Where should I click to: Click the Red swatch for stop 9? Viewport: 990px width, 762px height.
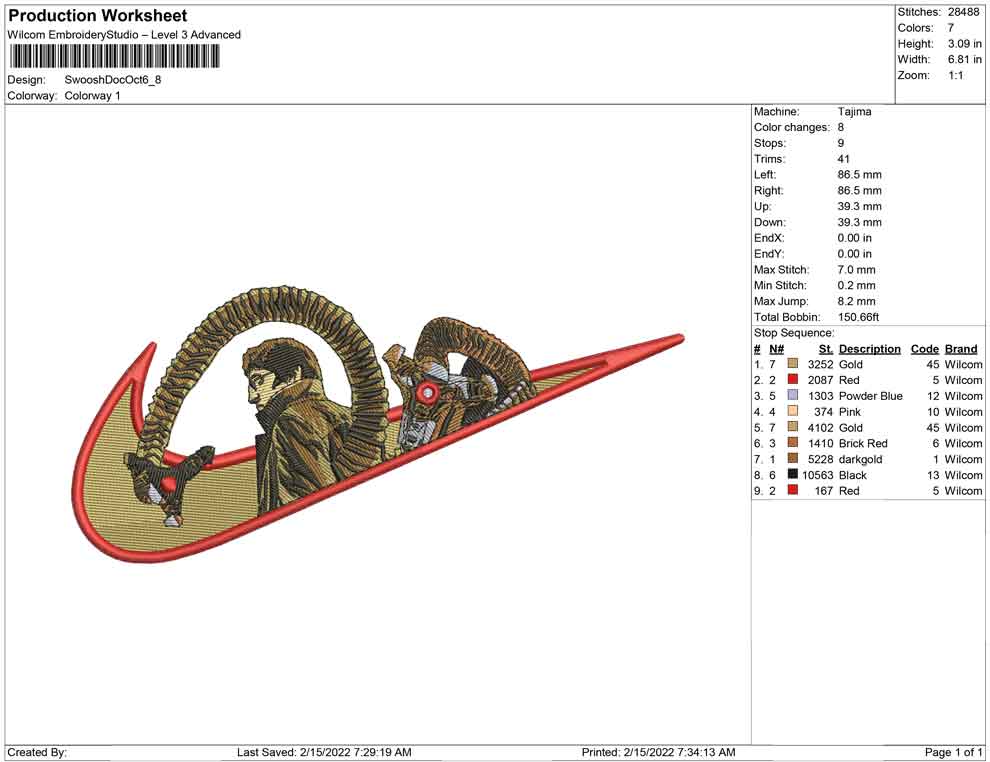793,490
